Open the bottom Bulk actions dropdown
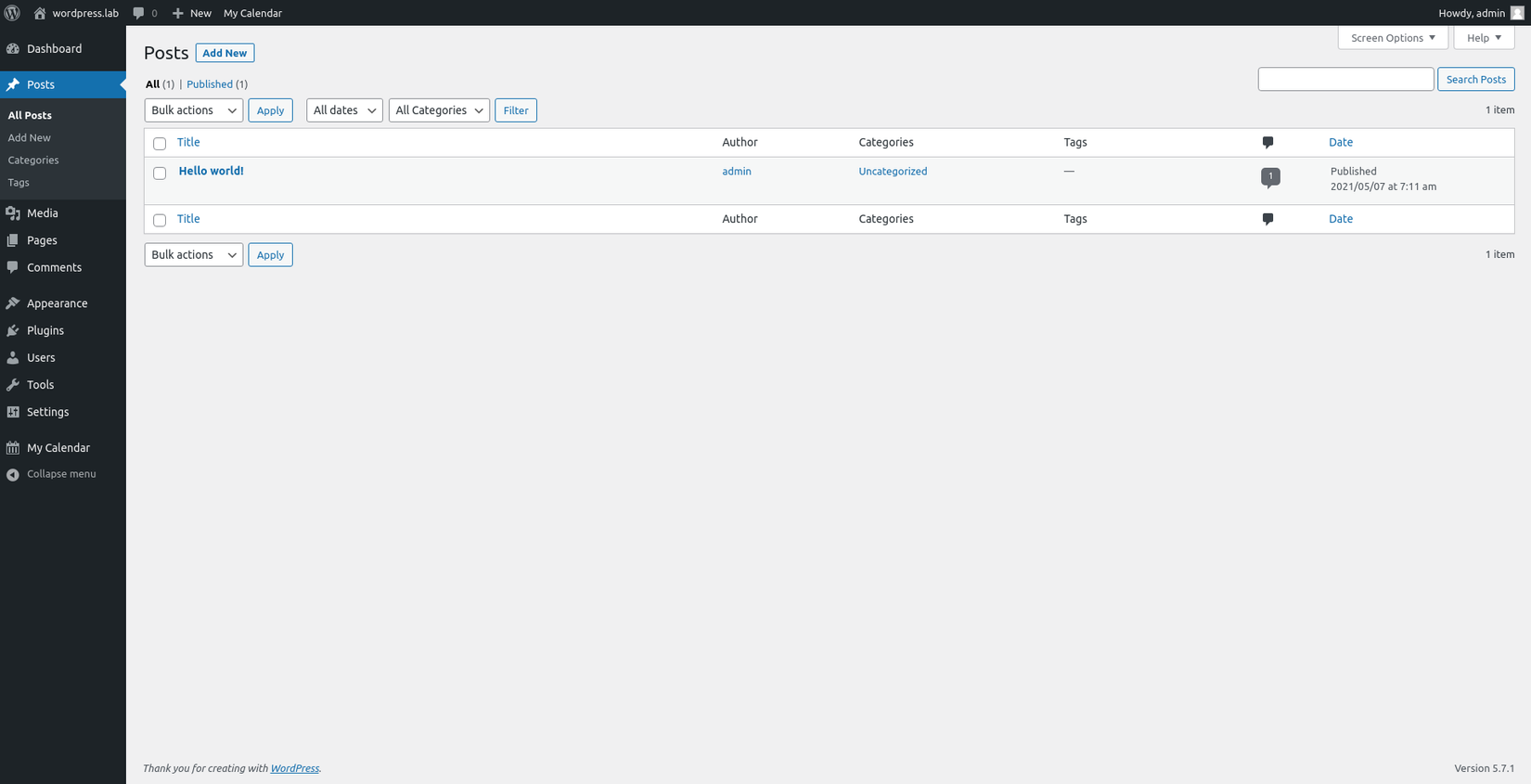Viewport: 1531px width, 784px height. (x=194, y=255)
